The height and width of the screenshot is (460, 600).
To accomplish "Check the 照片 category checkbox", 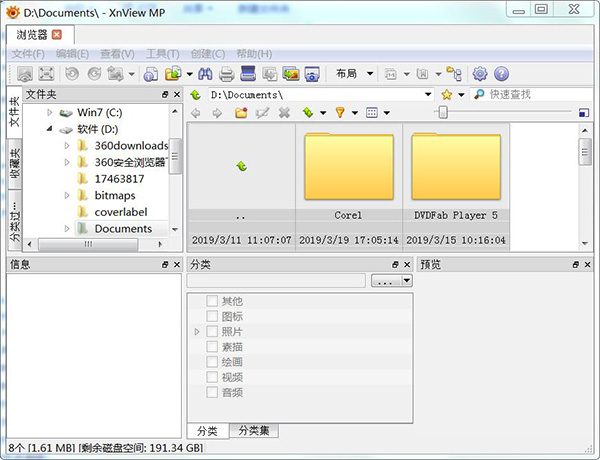I will point(212,331).
